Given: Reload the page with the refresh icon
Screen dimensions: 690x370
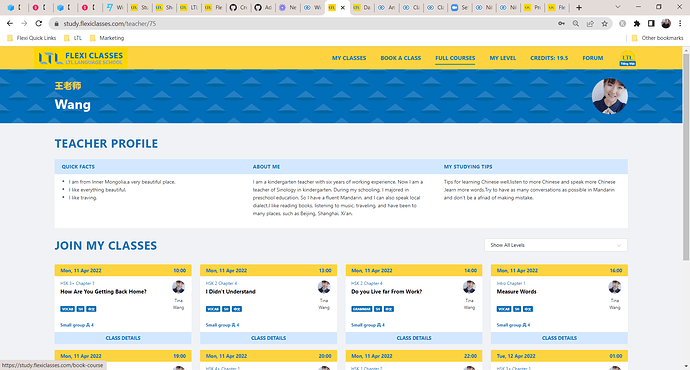Looking at the screenshot, I should point(39,24).
